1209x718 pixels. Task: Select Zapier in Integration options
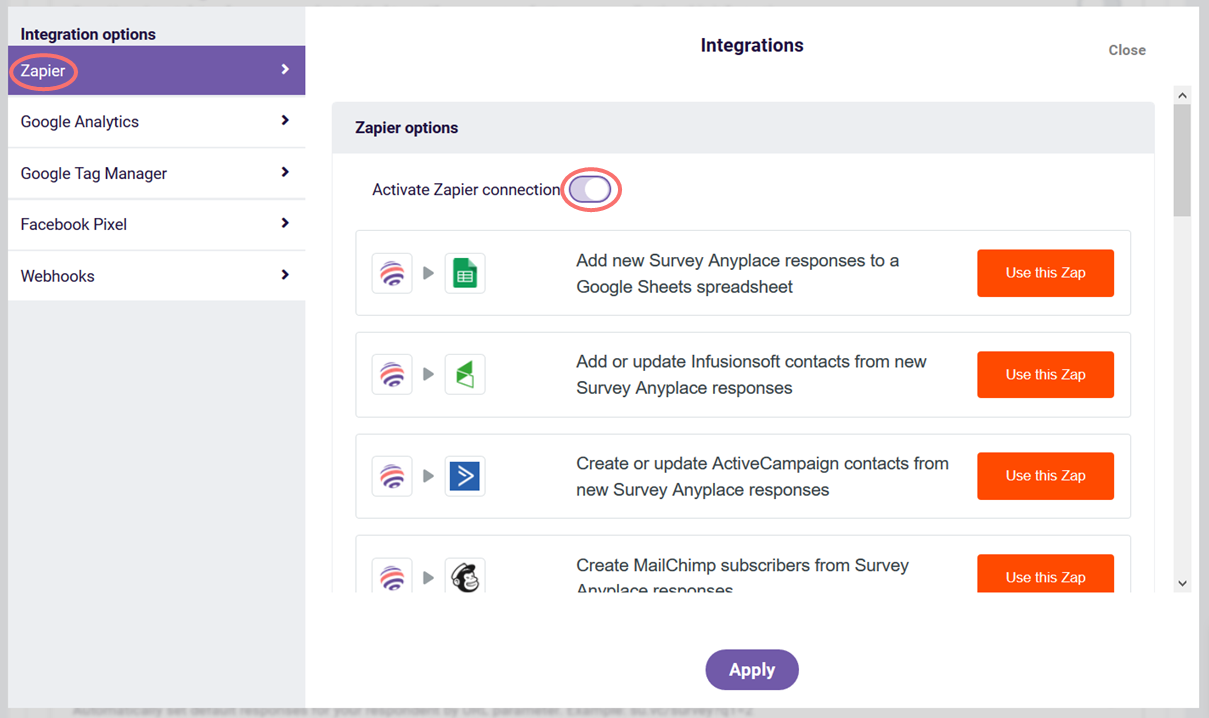(156, 70)
